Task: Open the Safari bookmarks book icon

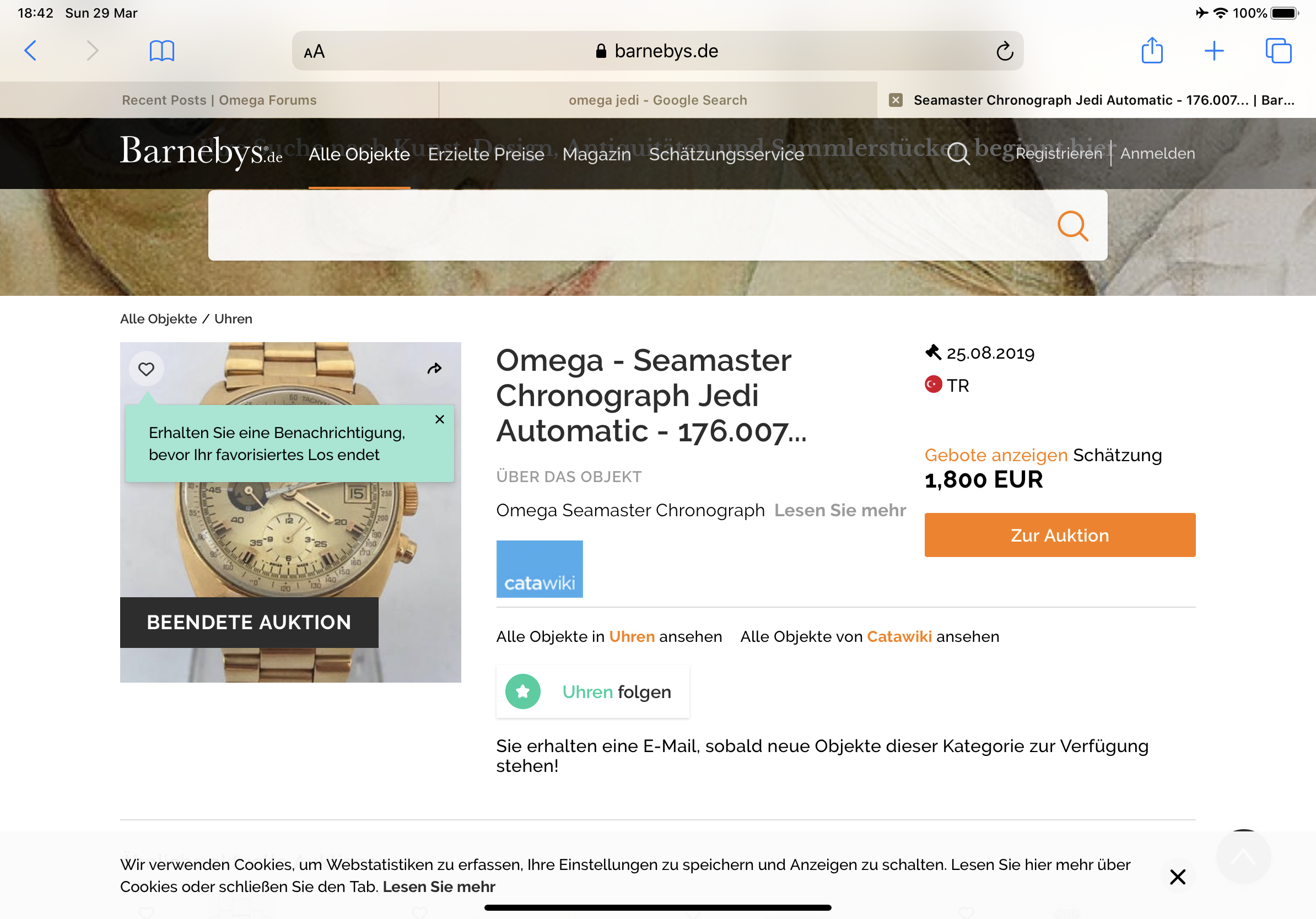Action: pos(161,51)
